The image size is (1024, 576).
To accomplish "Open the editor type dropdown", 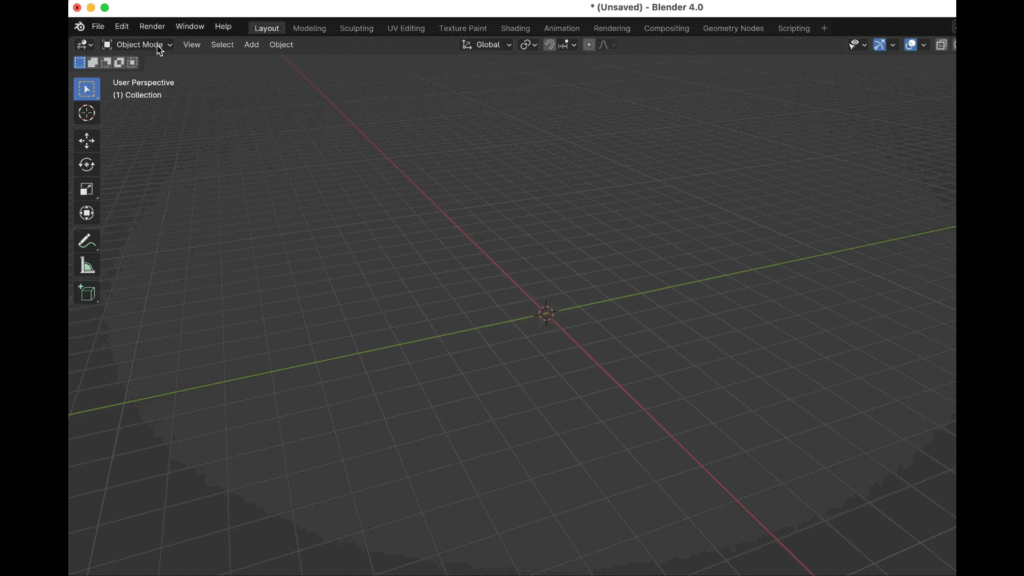I will coord(84,45).
